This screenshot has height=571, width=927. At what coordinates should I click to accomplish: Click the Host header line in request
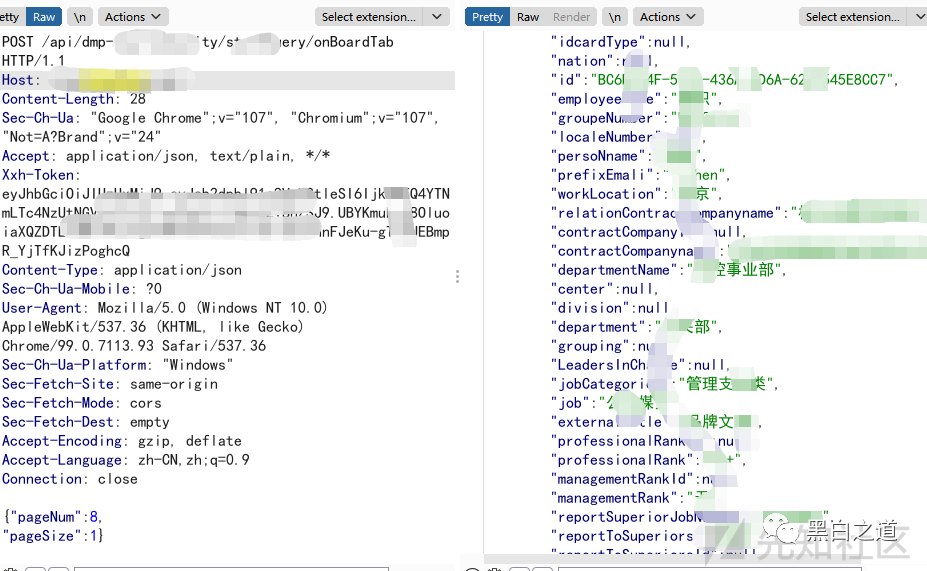(19, 80)
